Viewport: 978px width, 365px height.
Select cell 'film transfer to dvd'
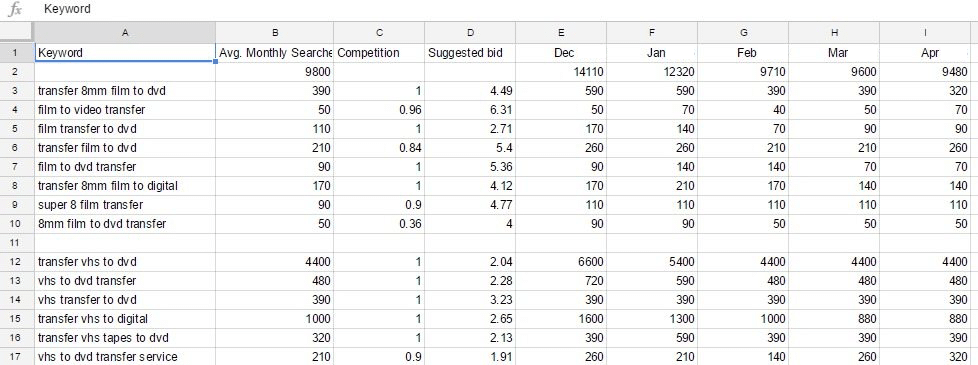125,129
